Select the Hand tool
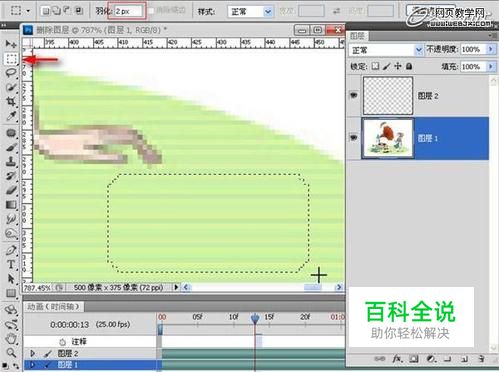Image resolution: width=499 pixels, height=372 pixels. point(11,339)
